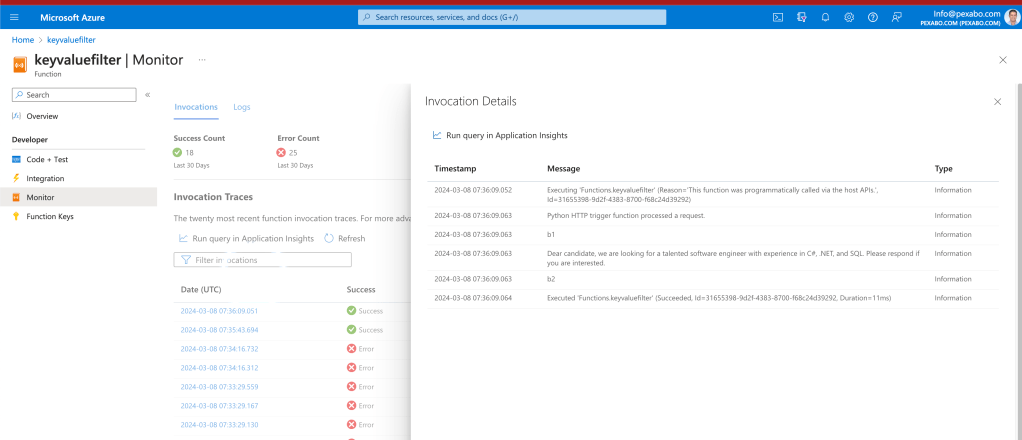Click the keyvaluefilter function resource icon
The width and height of the screenshot is (1022, 440).
point(20,65)
